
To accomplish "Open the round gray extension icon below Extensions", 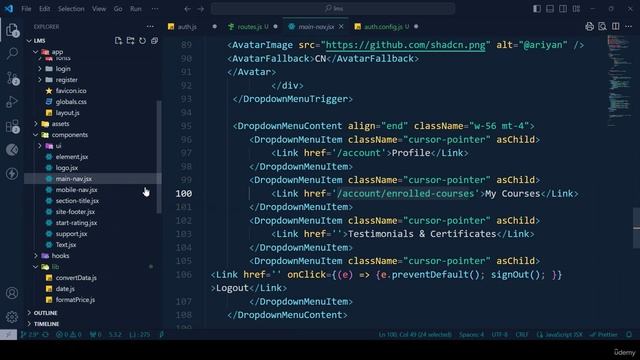I will [x=12, y=150].
